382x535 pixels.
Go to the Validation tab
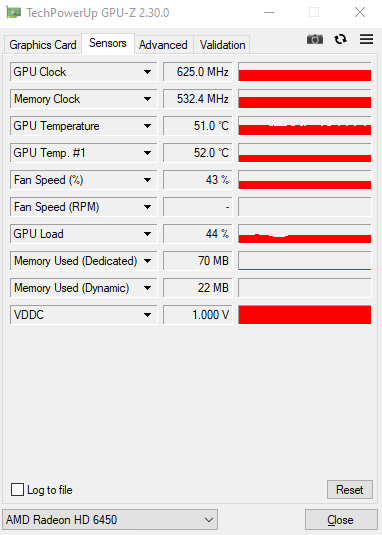click(222, 45)
